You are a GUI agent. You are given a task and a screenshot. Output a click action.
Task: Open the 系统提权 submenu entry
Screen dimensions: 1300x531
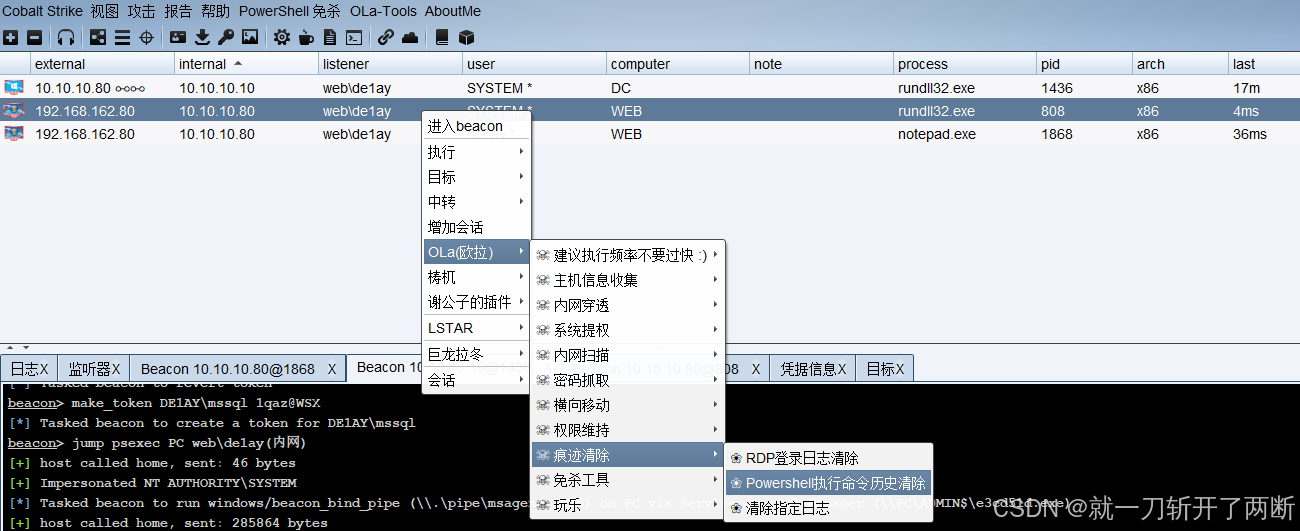(627, 330)
